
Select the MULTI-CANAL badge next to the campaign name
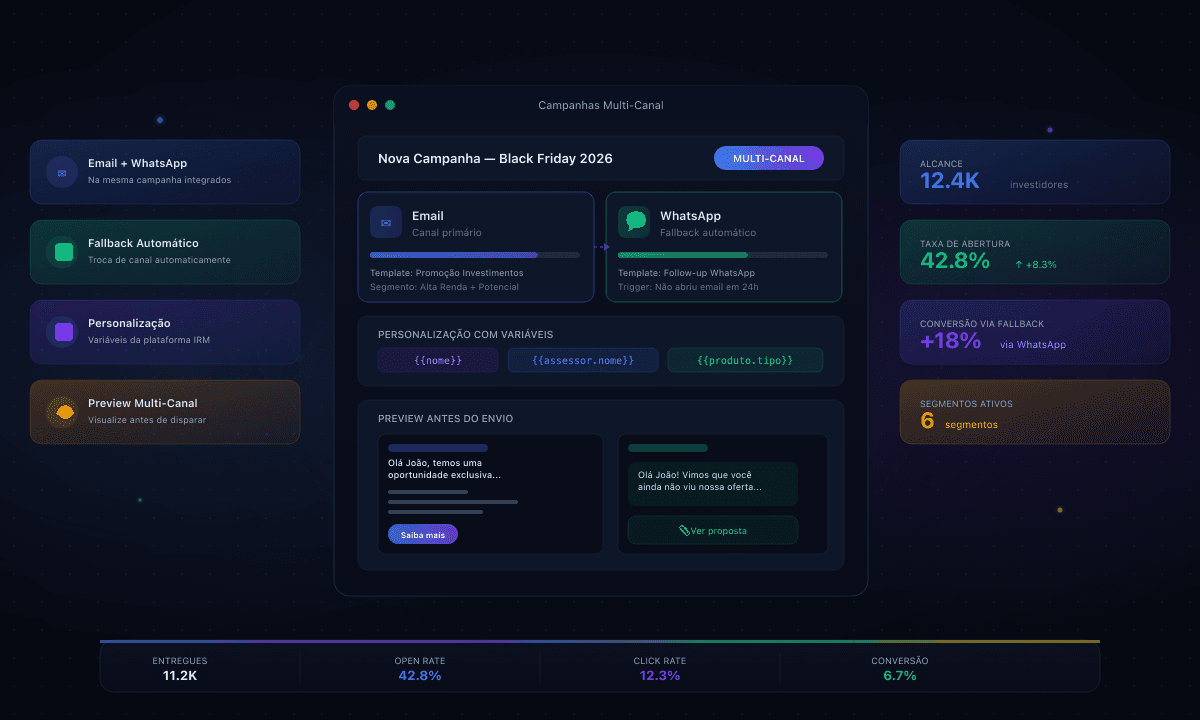point(769,158)
